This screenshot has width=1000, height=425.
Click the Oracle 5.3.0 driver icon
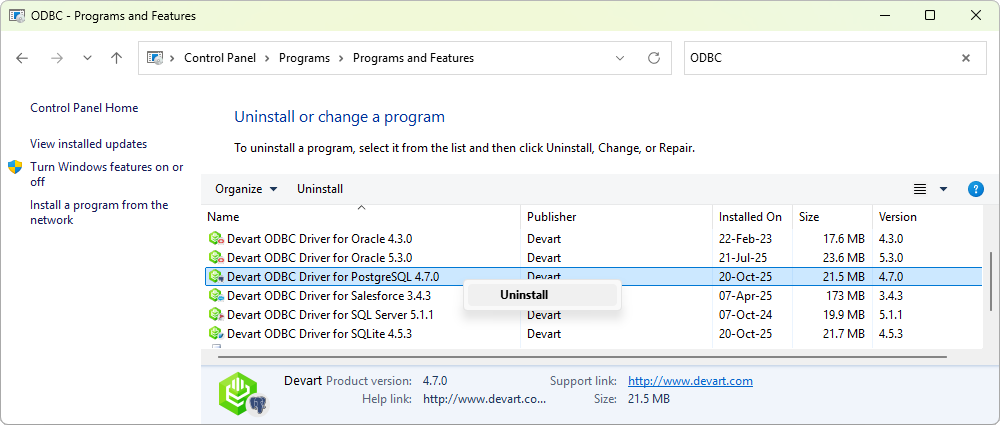pos(217,258)
